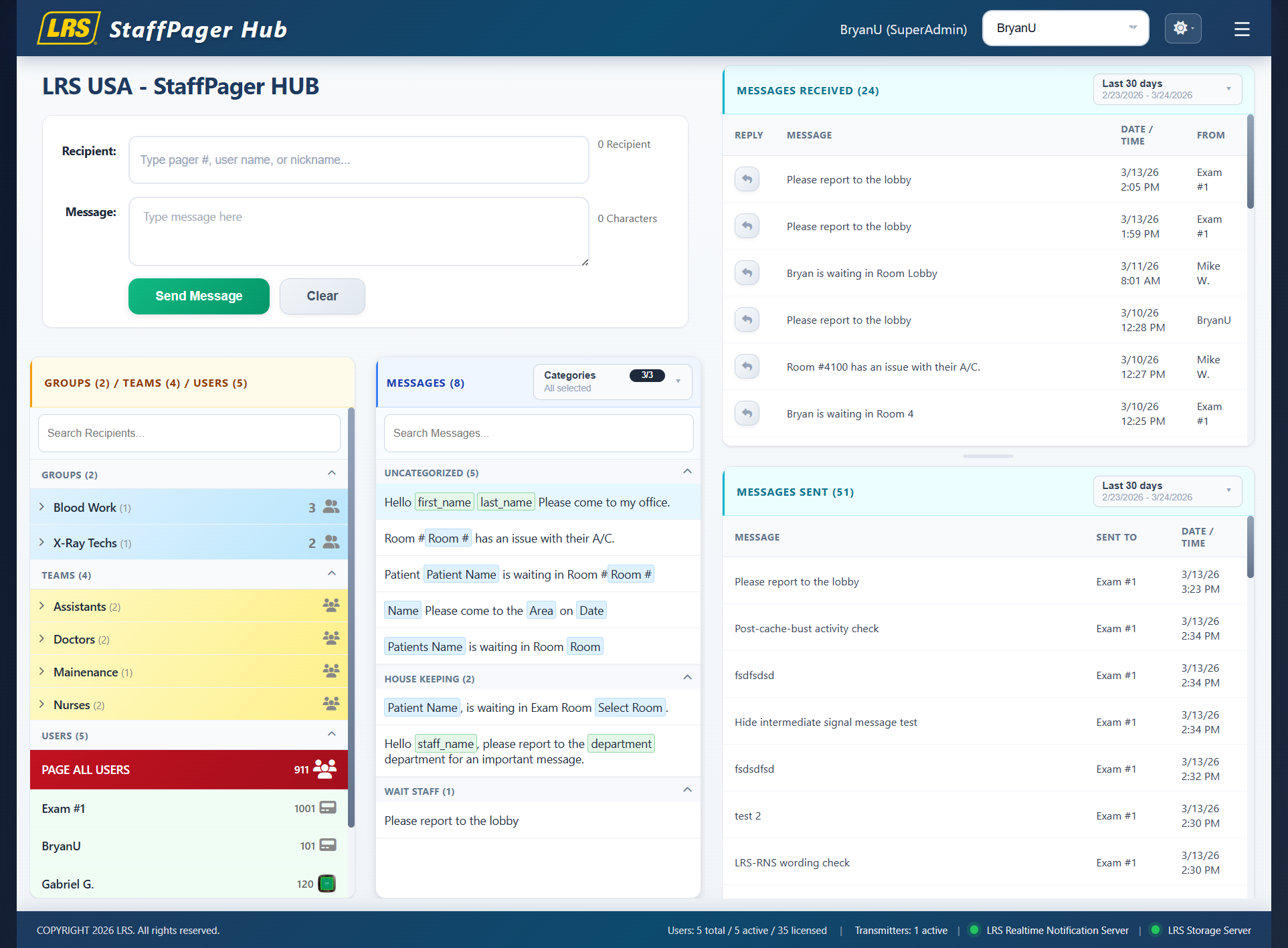
Task: Open the Messages Sent date range dropdown
Action: click(x=1168, y=491)
